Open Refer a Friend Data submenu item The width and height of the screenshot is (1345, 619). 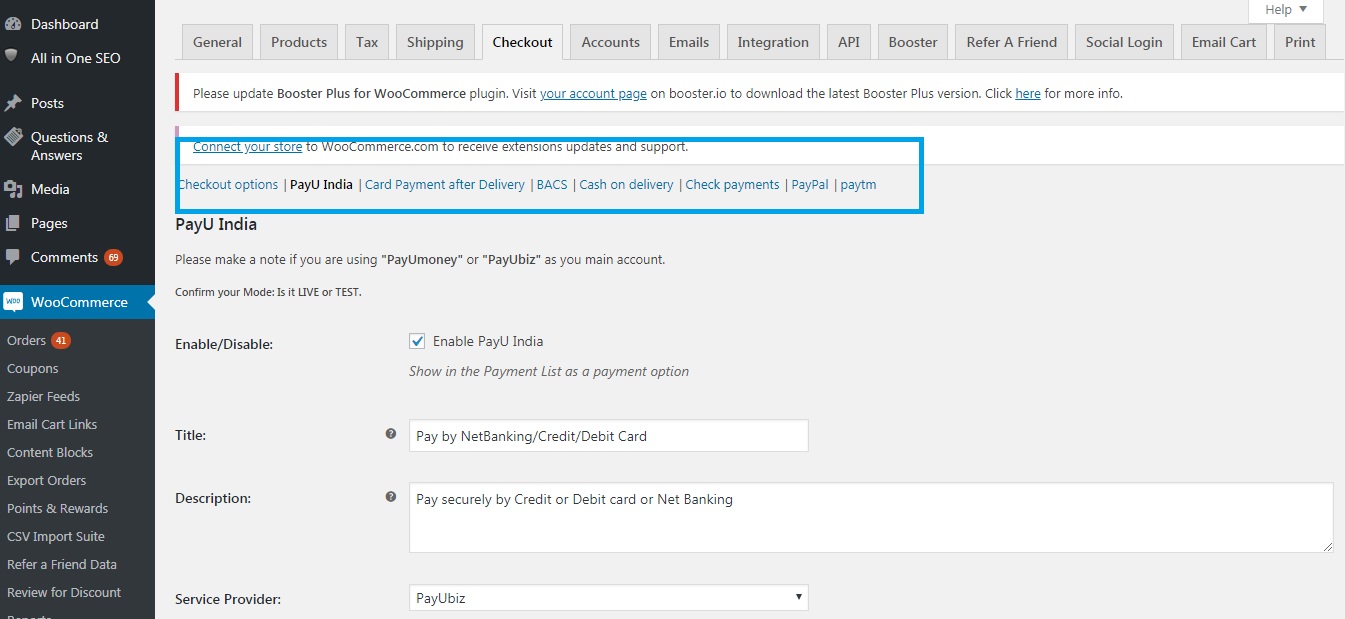pyautogui.click(x=62, y=564)
